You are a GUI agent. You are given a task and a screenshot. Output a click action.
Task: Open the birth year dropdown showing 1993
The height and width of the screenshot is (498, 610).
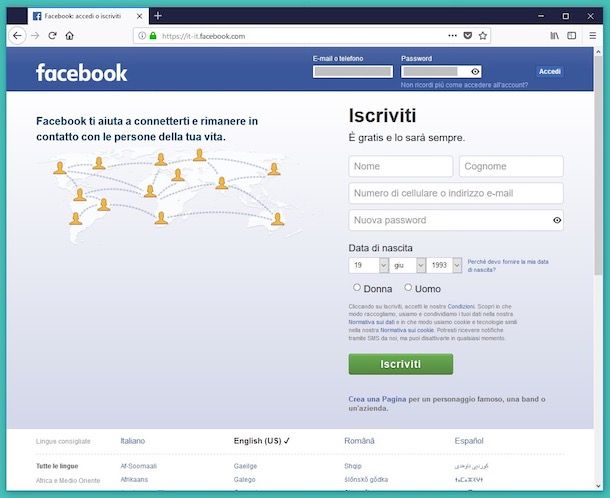point(444,265)
